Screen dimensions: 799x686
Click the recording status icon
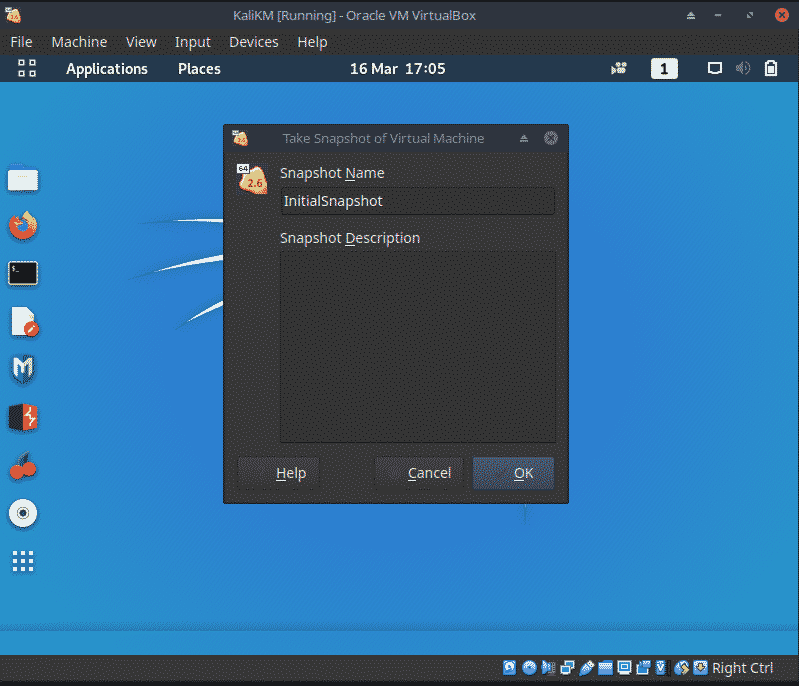pos(643,668)
